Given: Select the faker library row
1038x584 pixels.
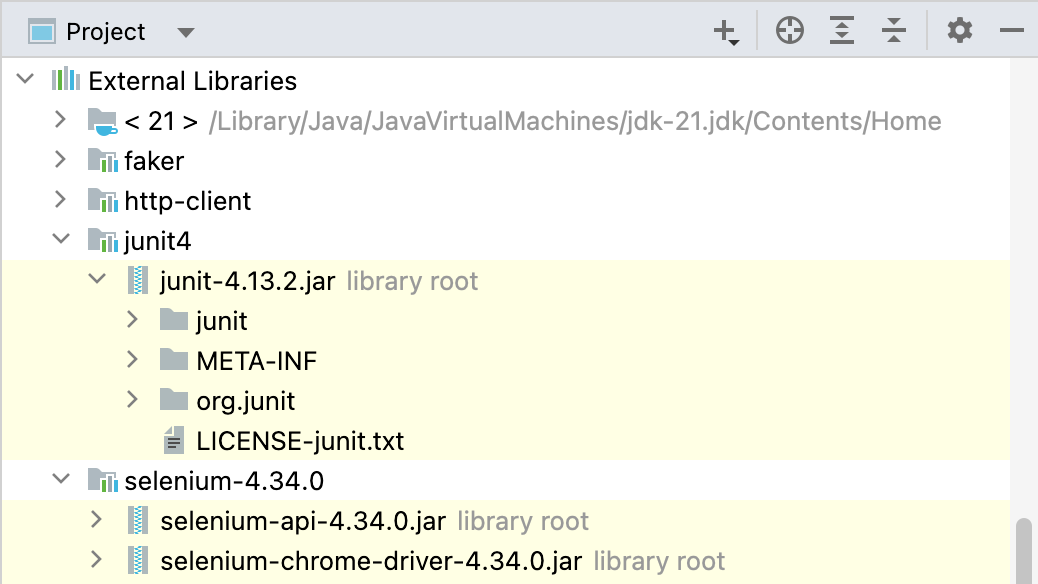Looking at the screenshot, I should [154, 161].
